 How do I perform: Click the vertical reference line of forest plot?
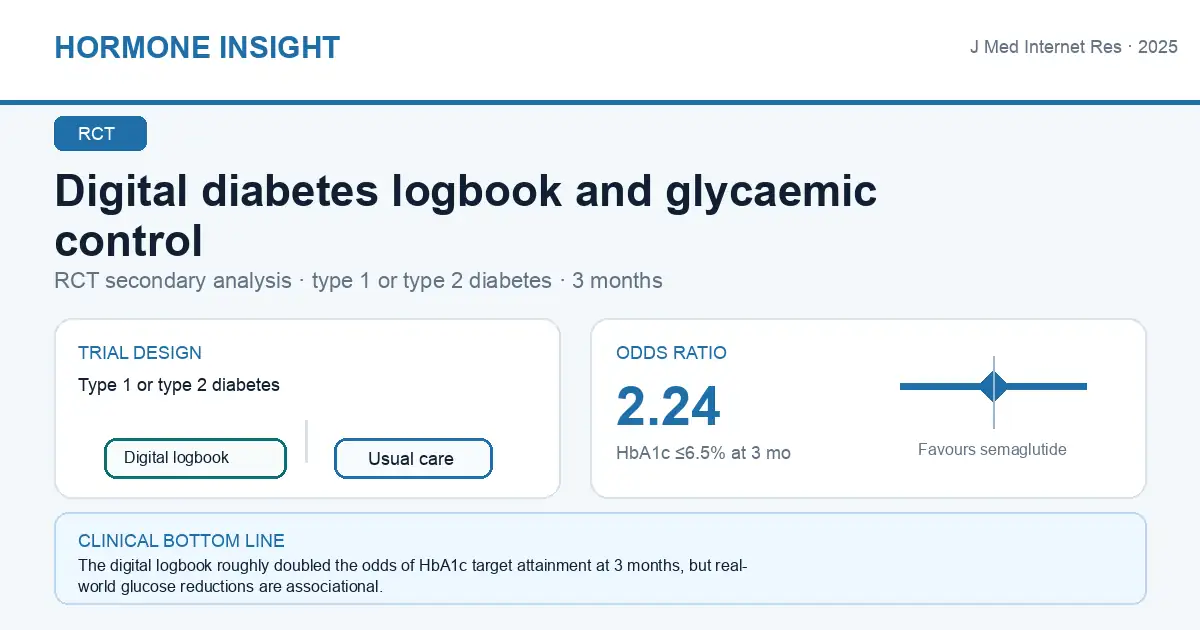[x=993, y=392]
